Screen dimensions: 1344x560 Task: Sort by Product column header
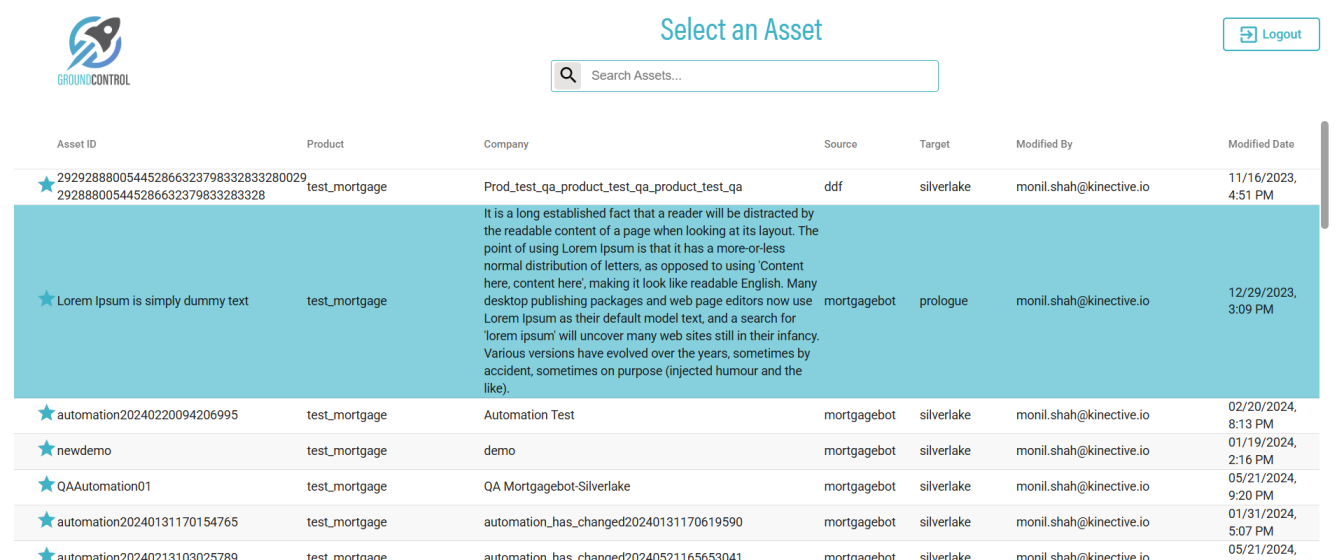[x=325, y=144]
